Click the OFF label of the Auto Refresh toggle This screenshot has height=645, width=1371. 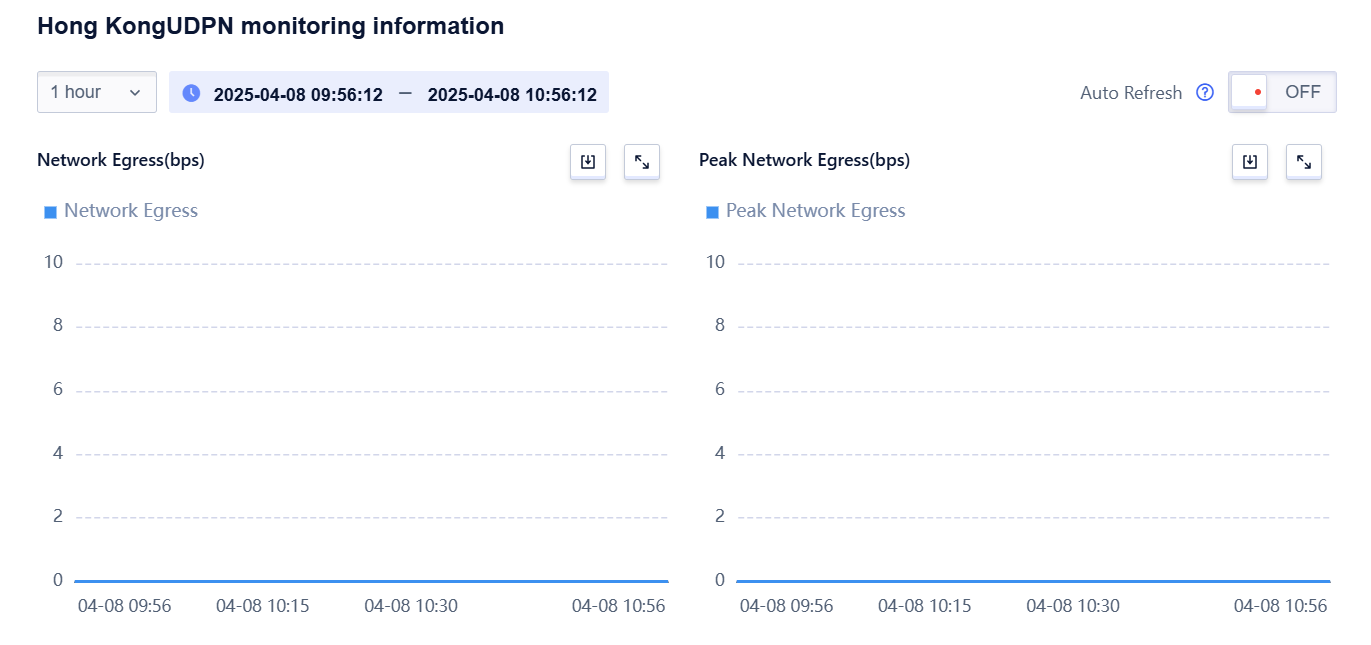(1302, 92)
